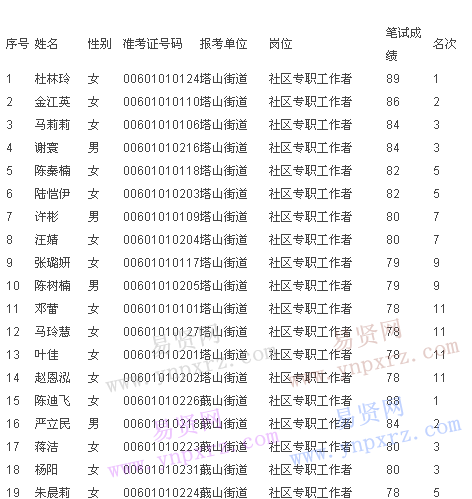Click the score 80 for 杨阳
Image resolution: width=472 pixels, height=499 pixels.
393,470
